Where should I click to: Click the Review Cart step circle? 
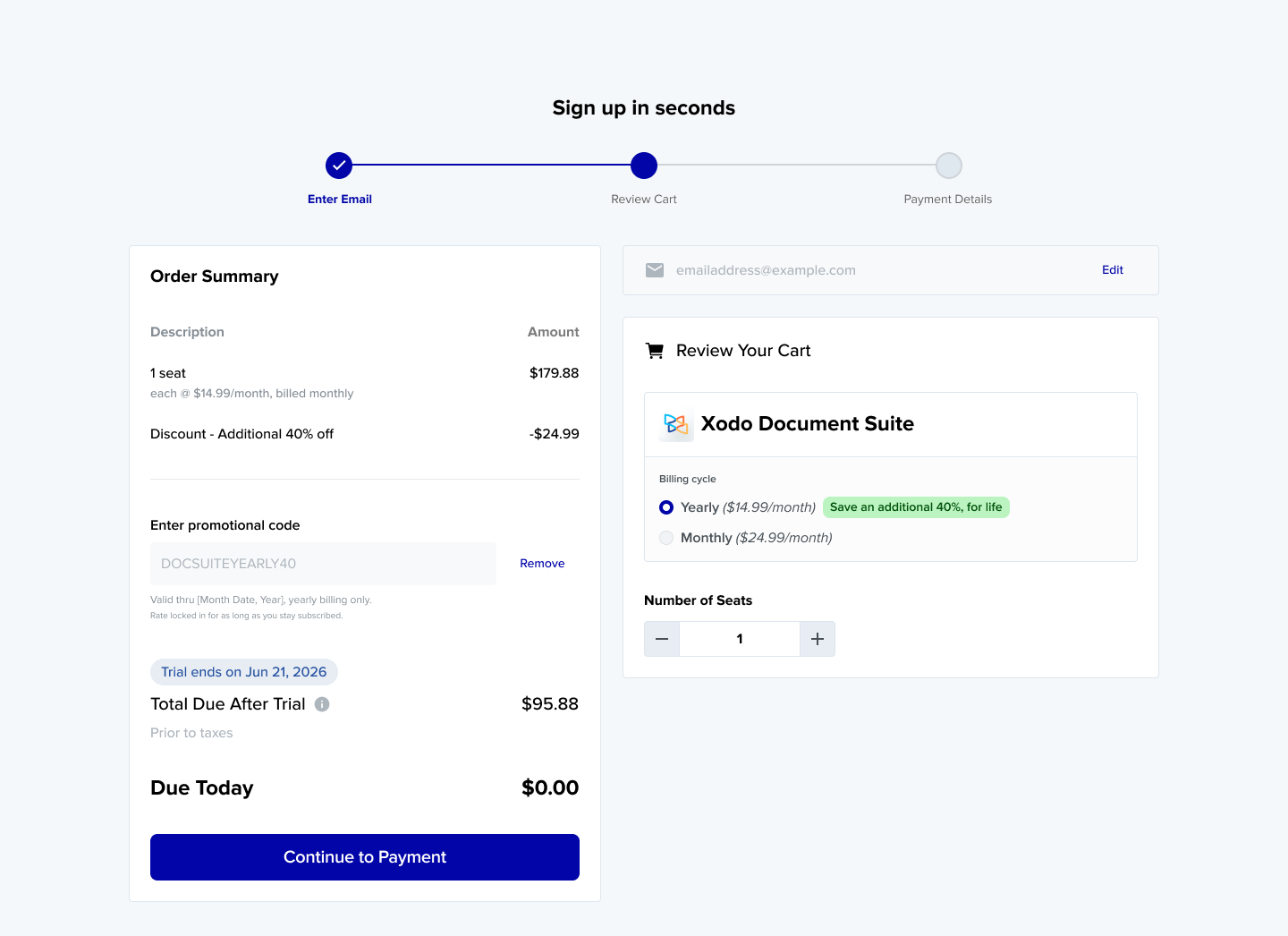[644, 166]
